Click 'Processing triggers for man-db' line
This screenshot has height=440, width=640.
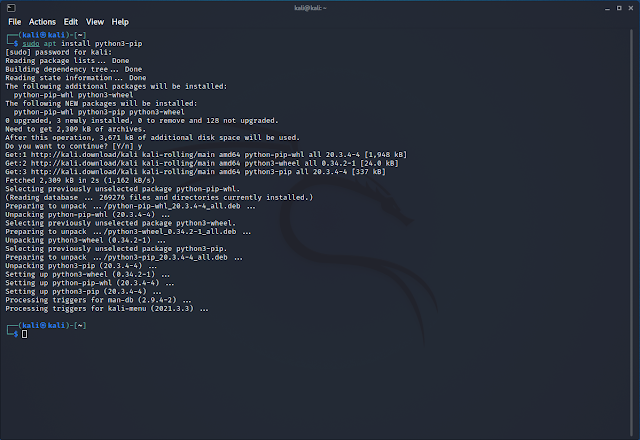click(x=98, y=301)
